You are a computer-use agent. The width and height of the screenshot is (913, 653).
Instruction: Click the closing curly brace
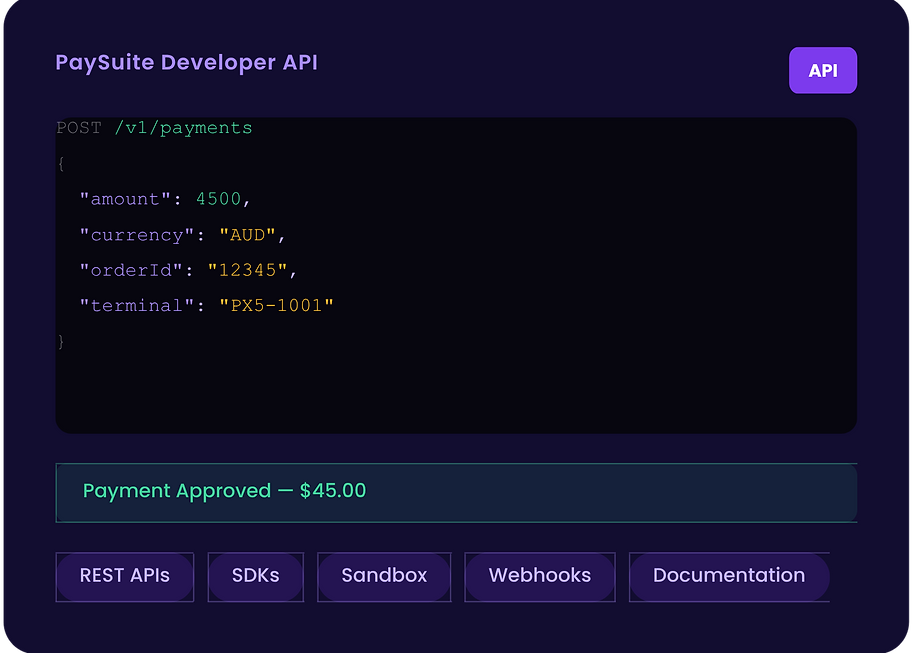(61, 341)
